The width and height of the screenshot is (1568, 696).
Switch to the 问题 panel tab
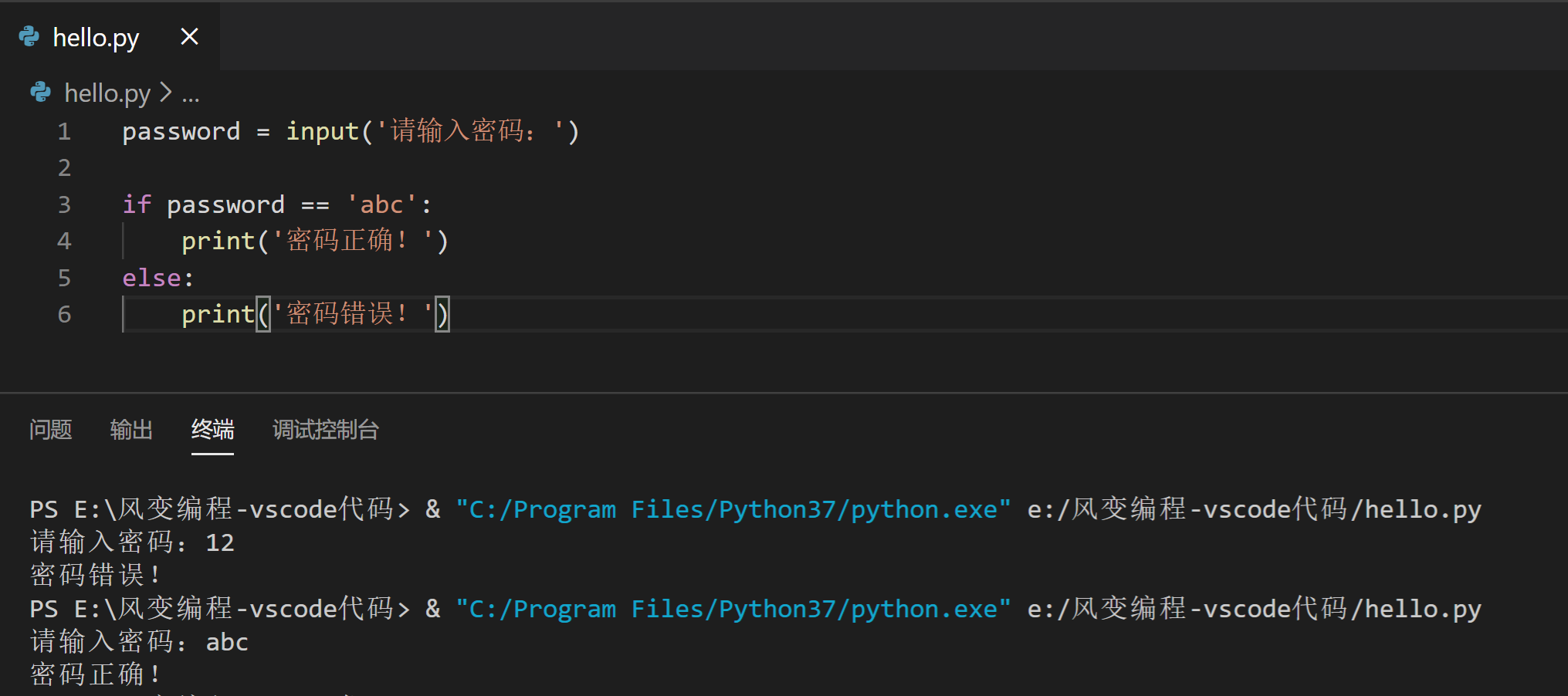[51, 430]
